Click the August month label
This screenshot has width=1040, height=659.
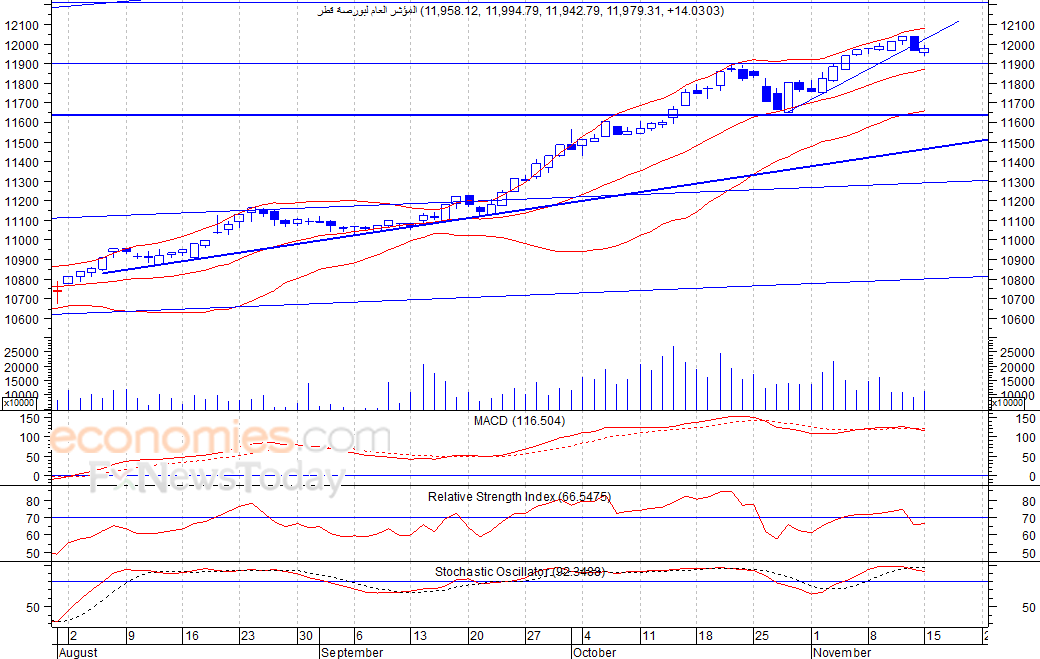coord(78,652)
